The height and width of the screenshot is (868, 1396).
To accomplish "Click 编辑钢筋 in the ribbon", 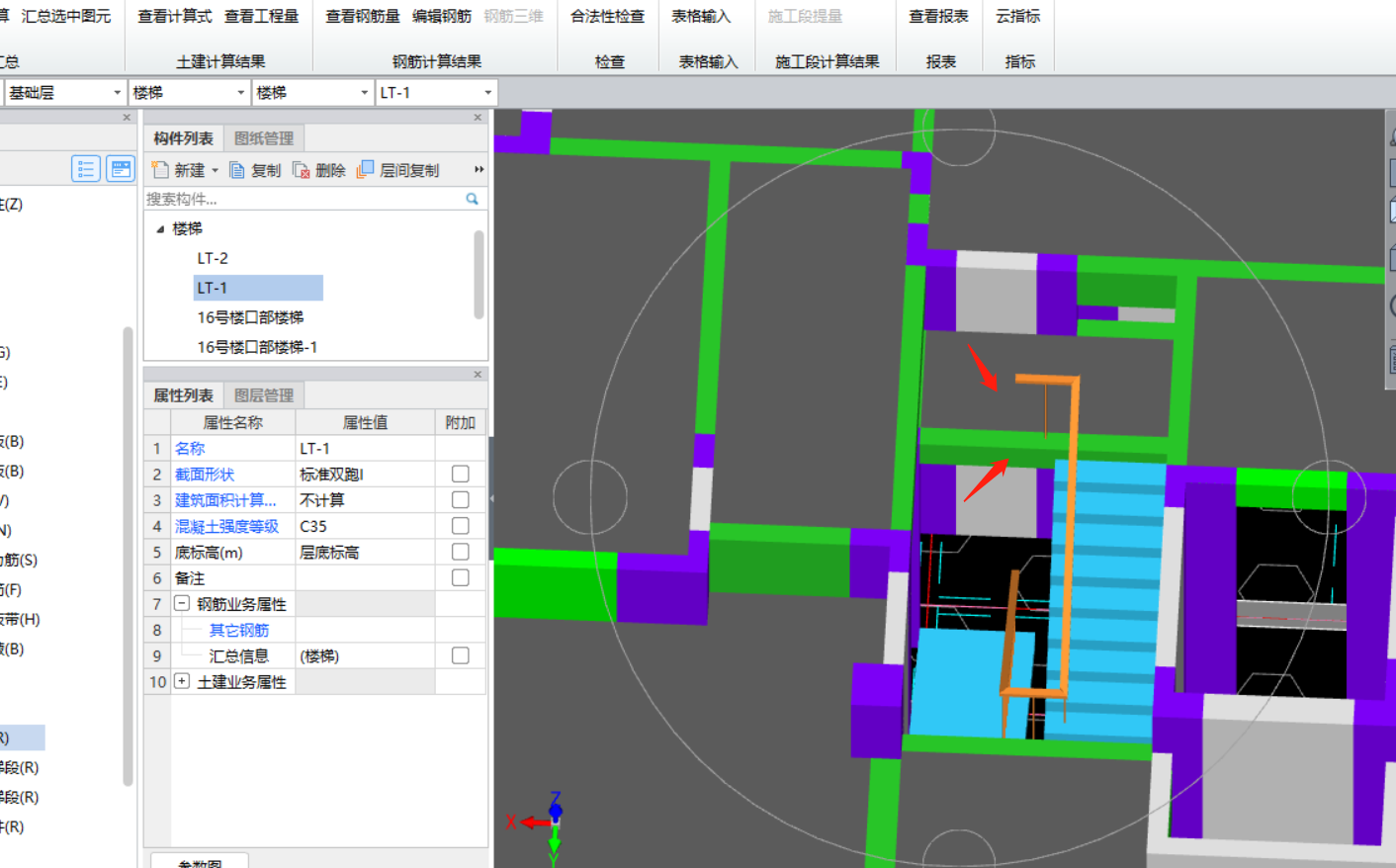I will pos(442,17).
